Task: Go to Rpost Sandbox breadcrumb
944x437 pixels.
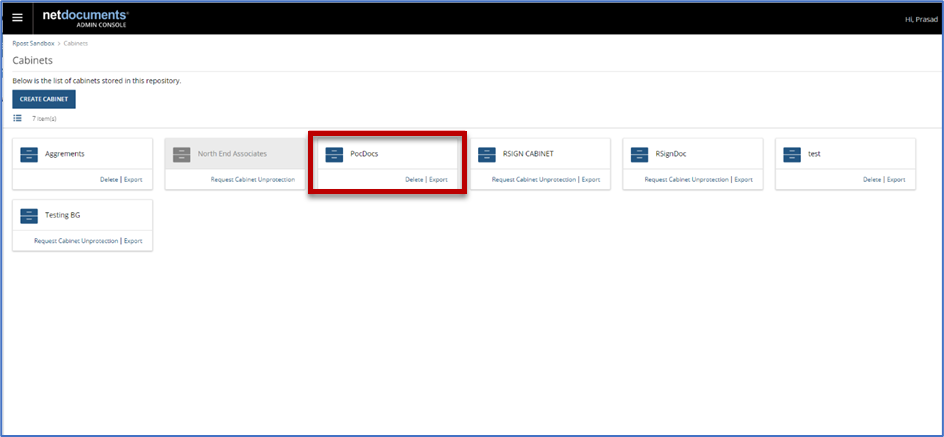Action: click(34, 44)
